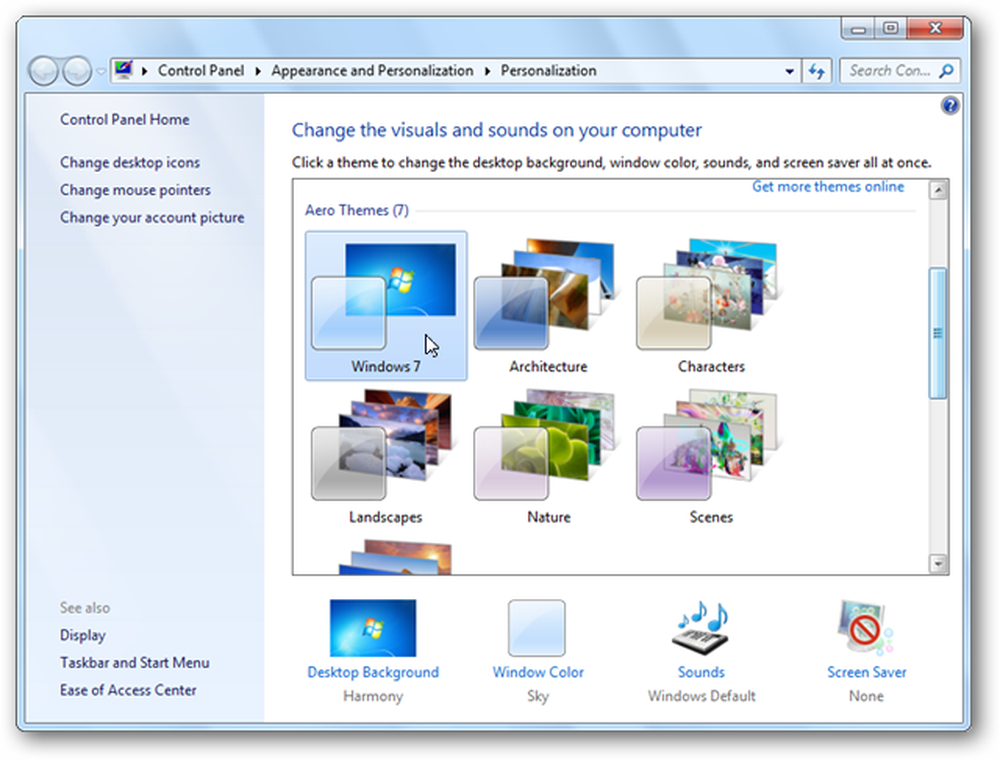Click the Windows Default sound scheme text
Viewport: 1000px width, 760px height.
coord(702,696)
